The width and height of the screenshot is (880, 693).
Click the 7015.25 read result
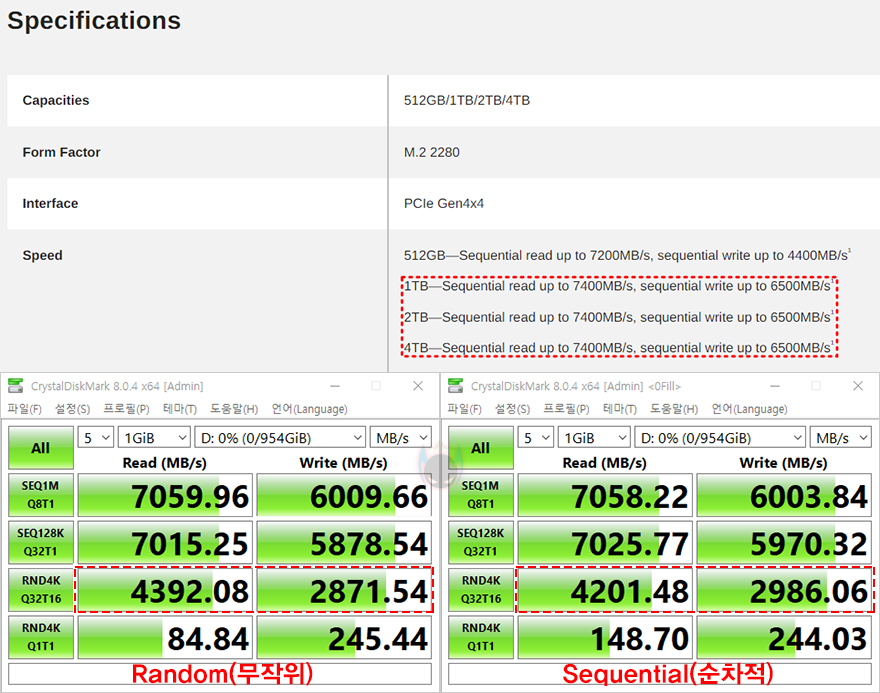(165, 542)
